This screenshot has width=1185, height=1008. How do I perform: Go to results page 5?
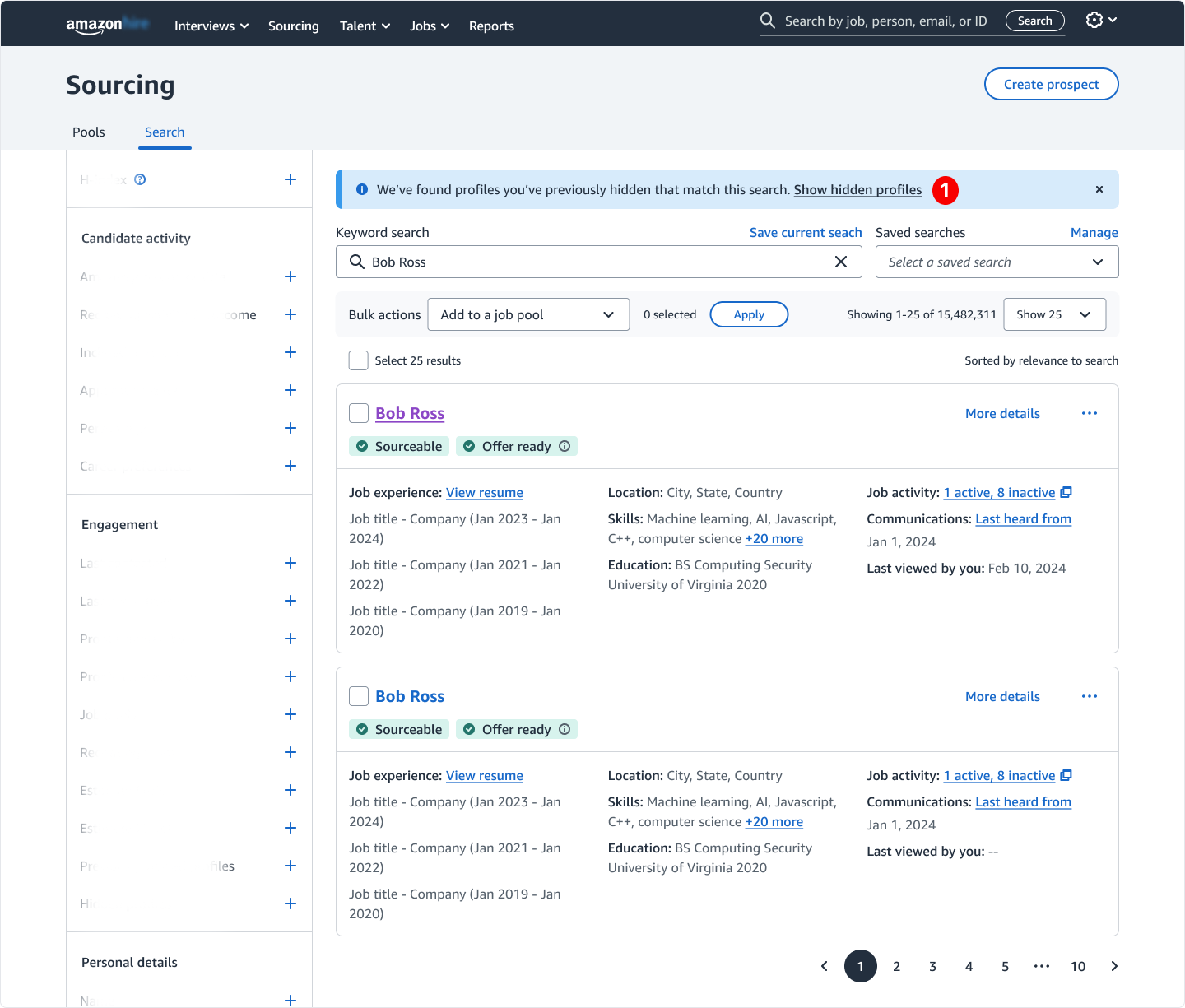[x=1005, y=966]
